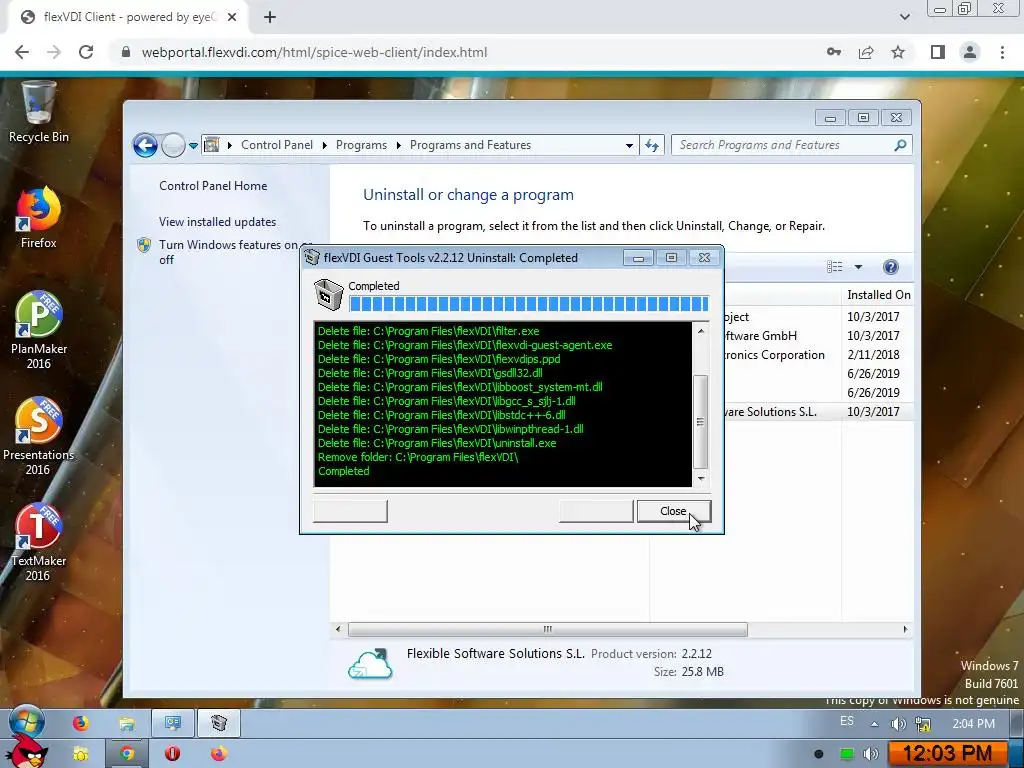The image size is (1024, 768).
Task: Change view icon in Programs toolbar
Action: (x=835, y=266)
